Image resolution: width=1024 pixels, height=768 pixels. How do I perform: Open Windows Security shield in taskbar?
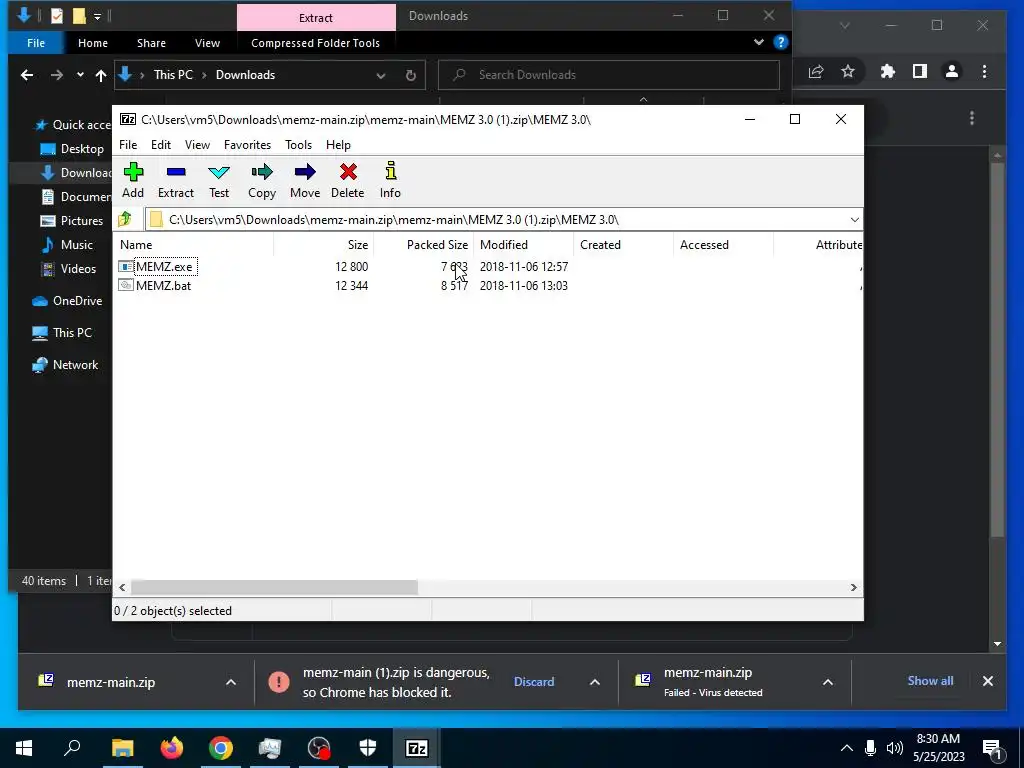click(368, 748)
